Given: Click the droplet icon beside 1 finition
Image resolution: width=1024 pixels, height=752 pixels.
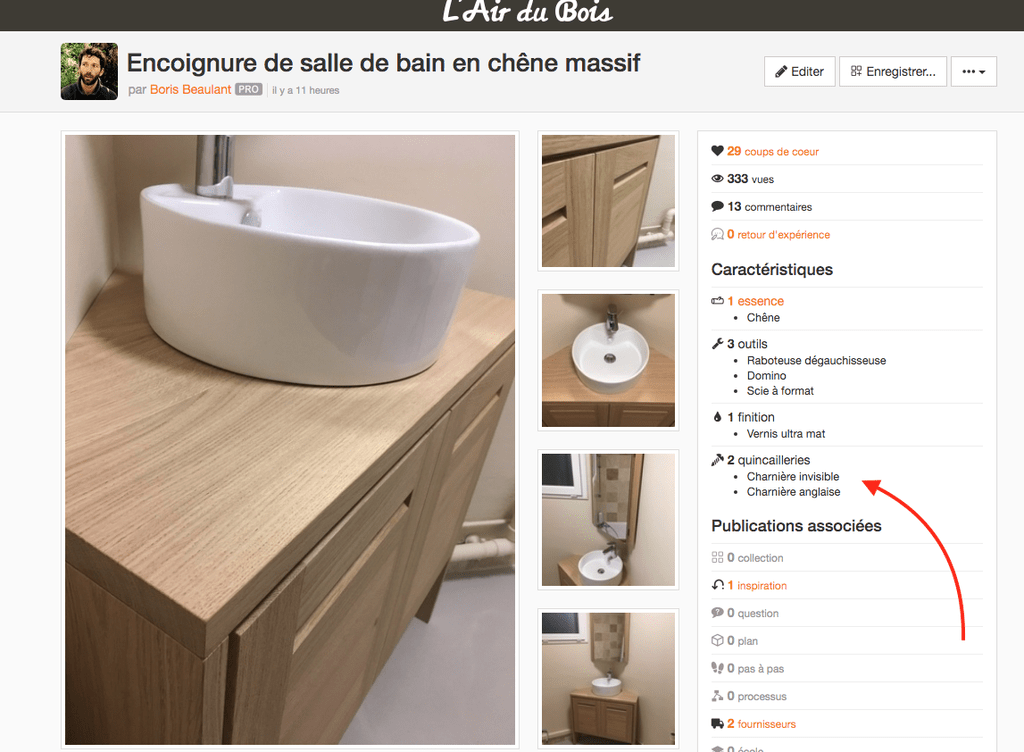Looking at the screenshot, I should point(717,417).
